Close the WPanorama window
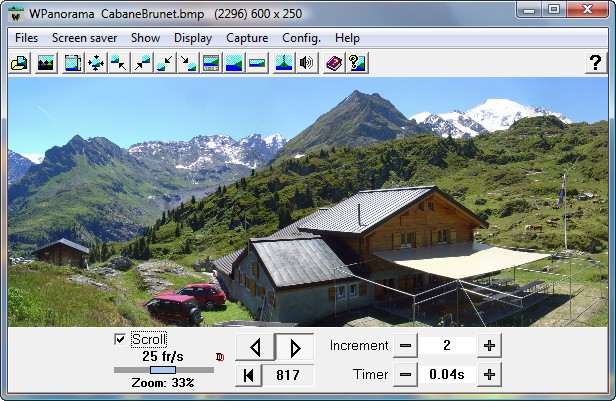This screenshot has height=401, width=616. click(587, 9)
